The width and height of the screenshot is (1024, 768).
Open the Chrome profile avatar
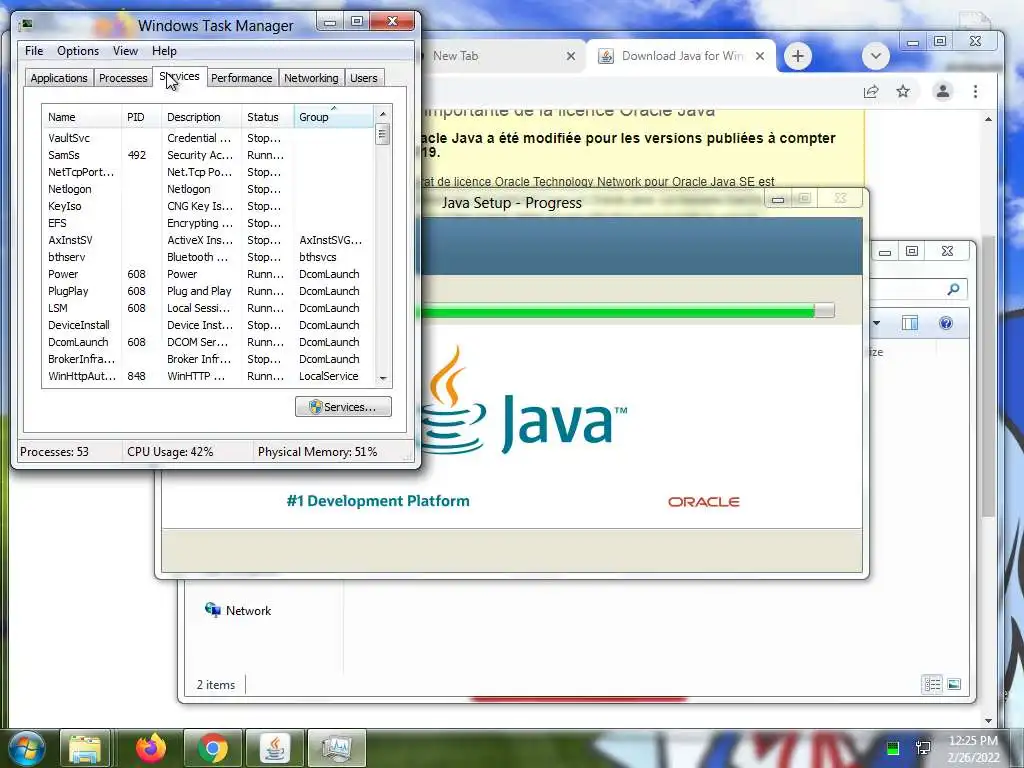[x=942, y=91]
